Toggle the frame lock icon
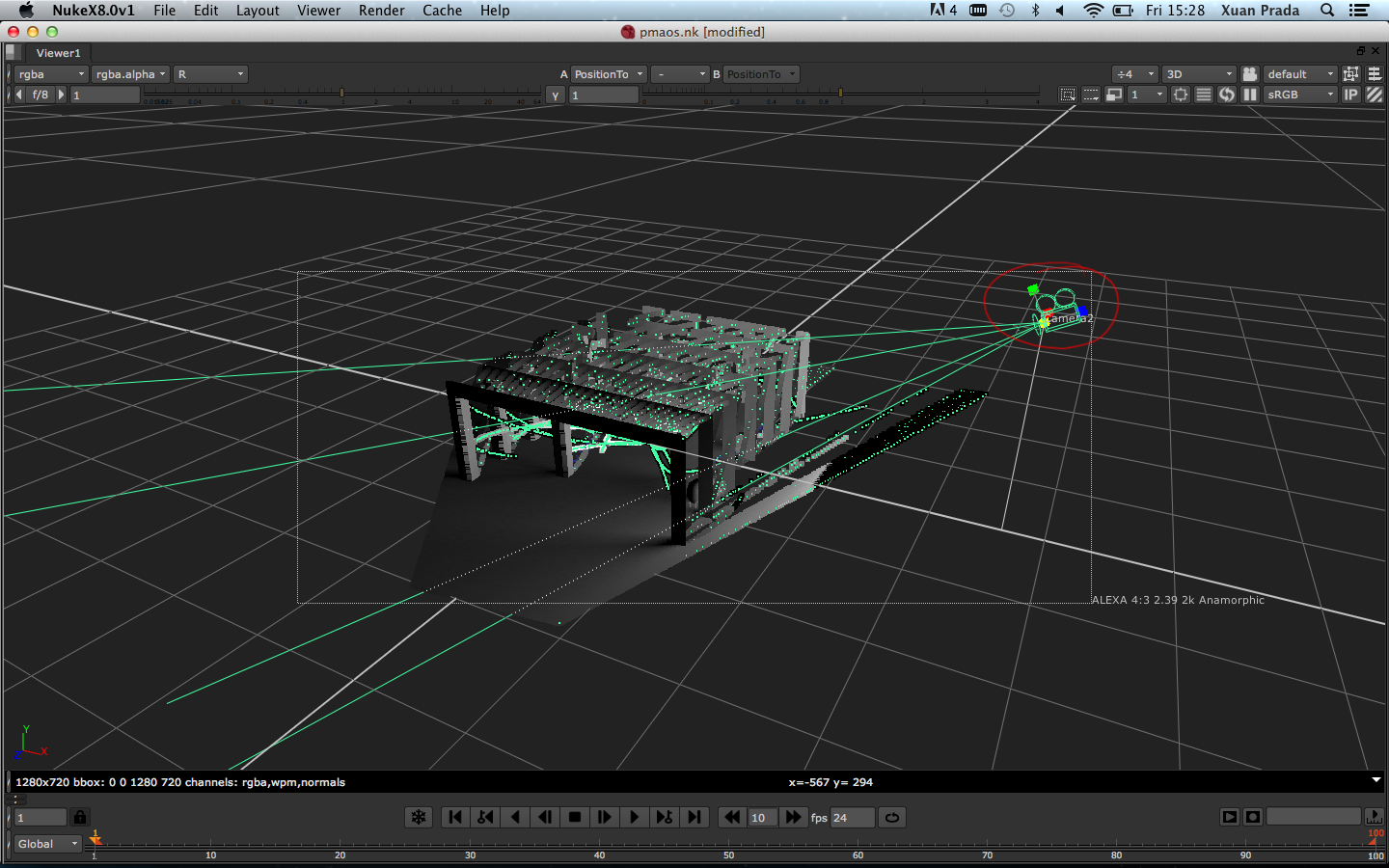The height and width of the screenshot is (868, 1389). tap(80, 817)
